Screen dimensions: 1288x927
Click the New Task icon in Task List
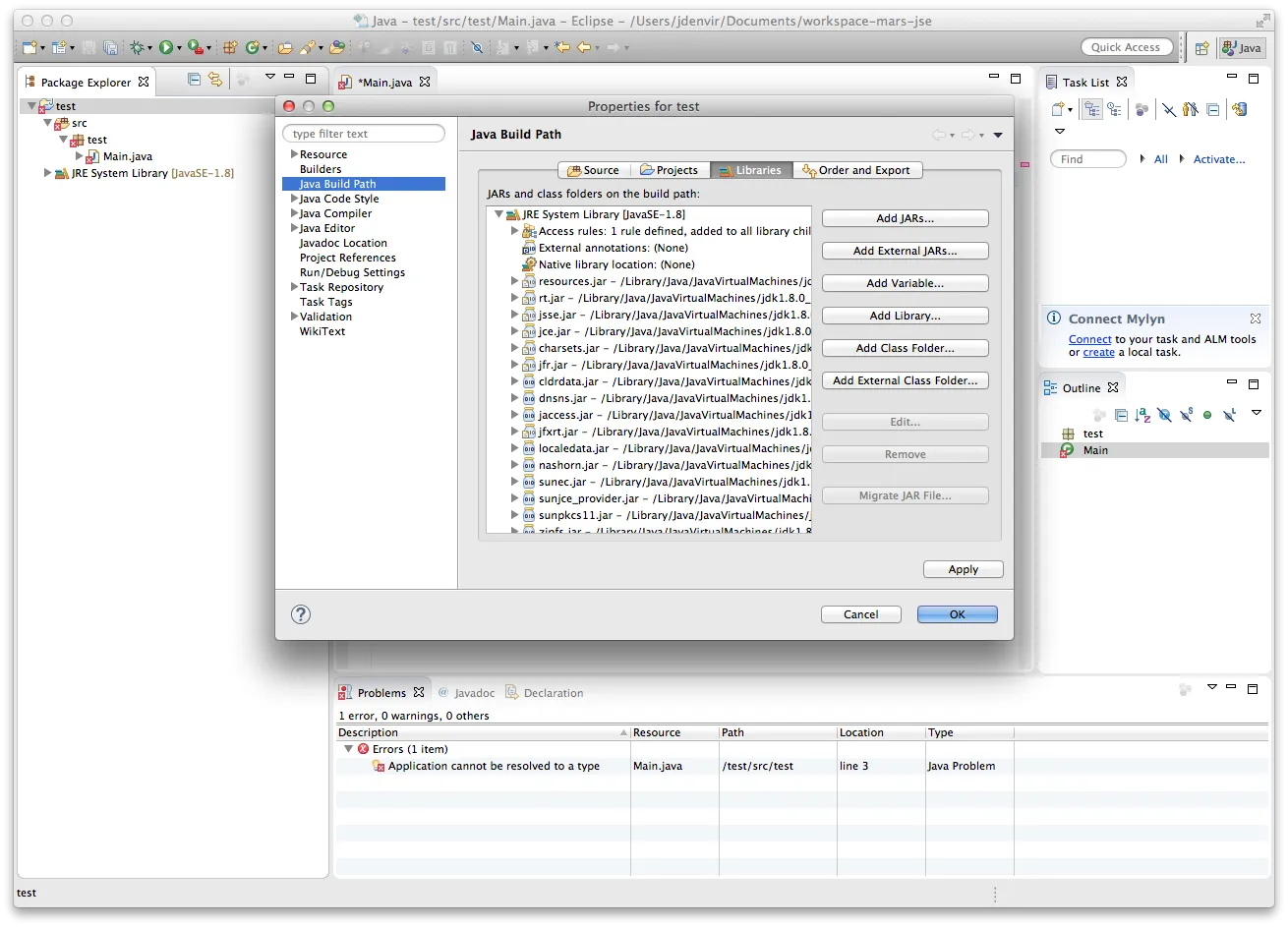coord(1057,110)
